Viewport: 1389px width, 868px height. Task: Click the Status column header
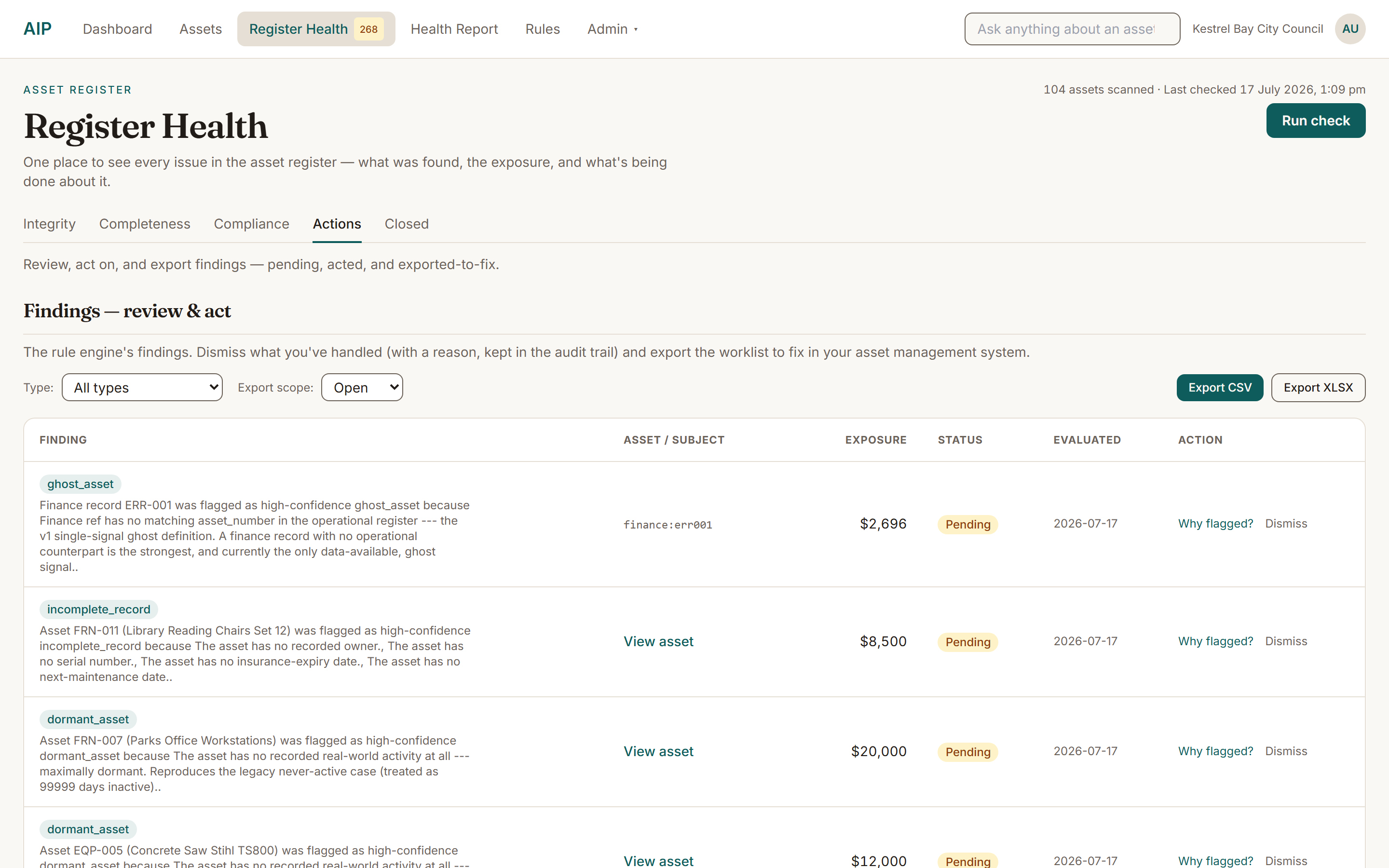[960, 440]
